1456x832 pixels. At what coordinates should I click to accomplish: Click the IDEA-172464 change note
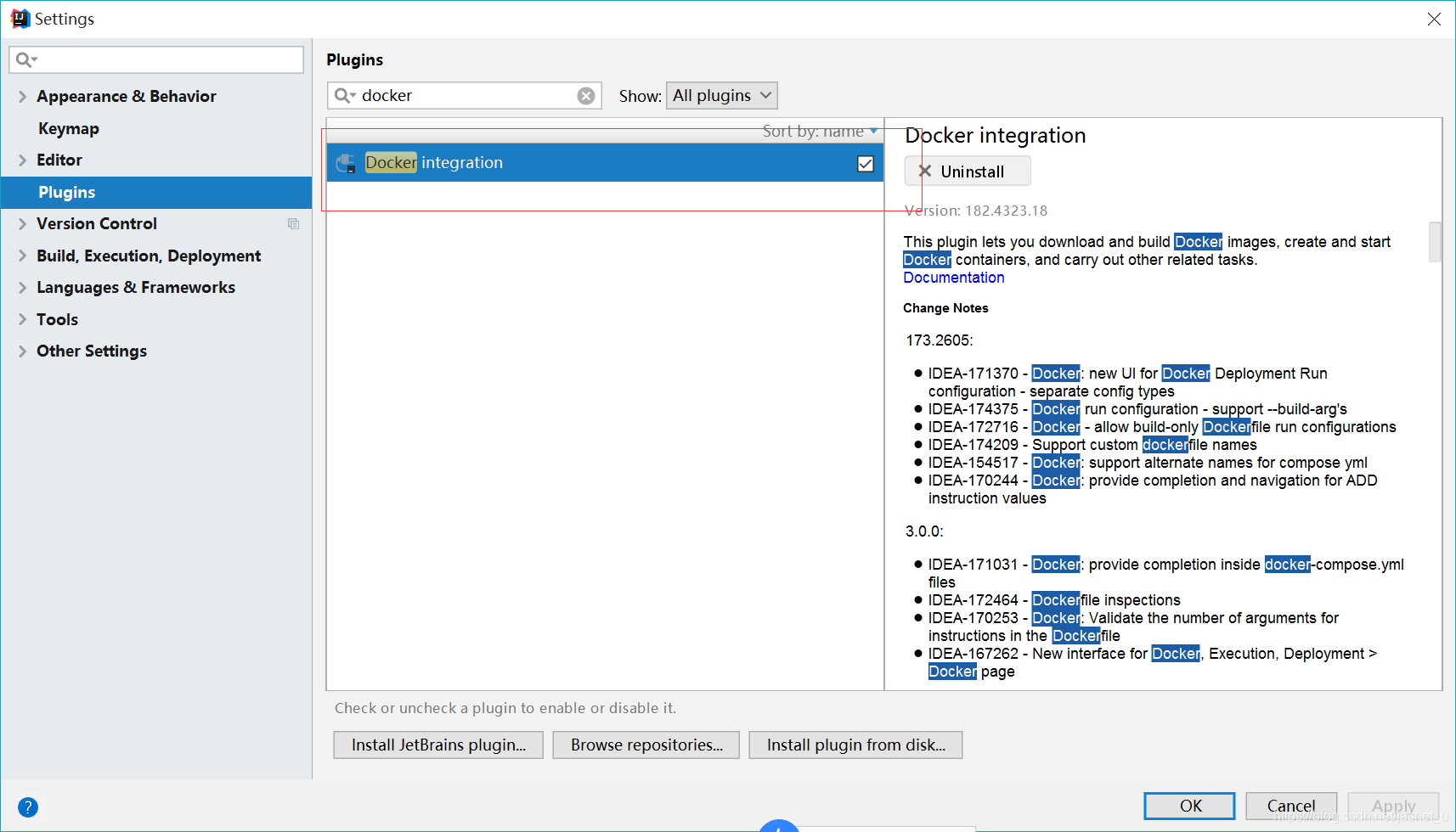tap(1054, 600)
